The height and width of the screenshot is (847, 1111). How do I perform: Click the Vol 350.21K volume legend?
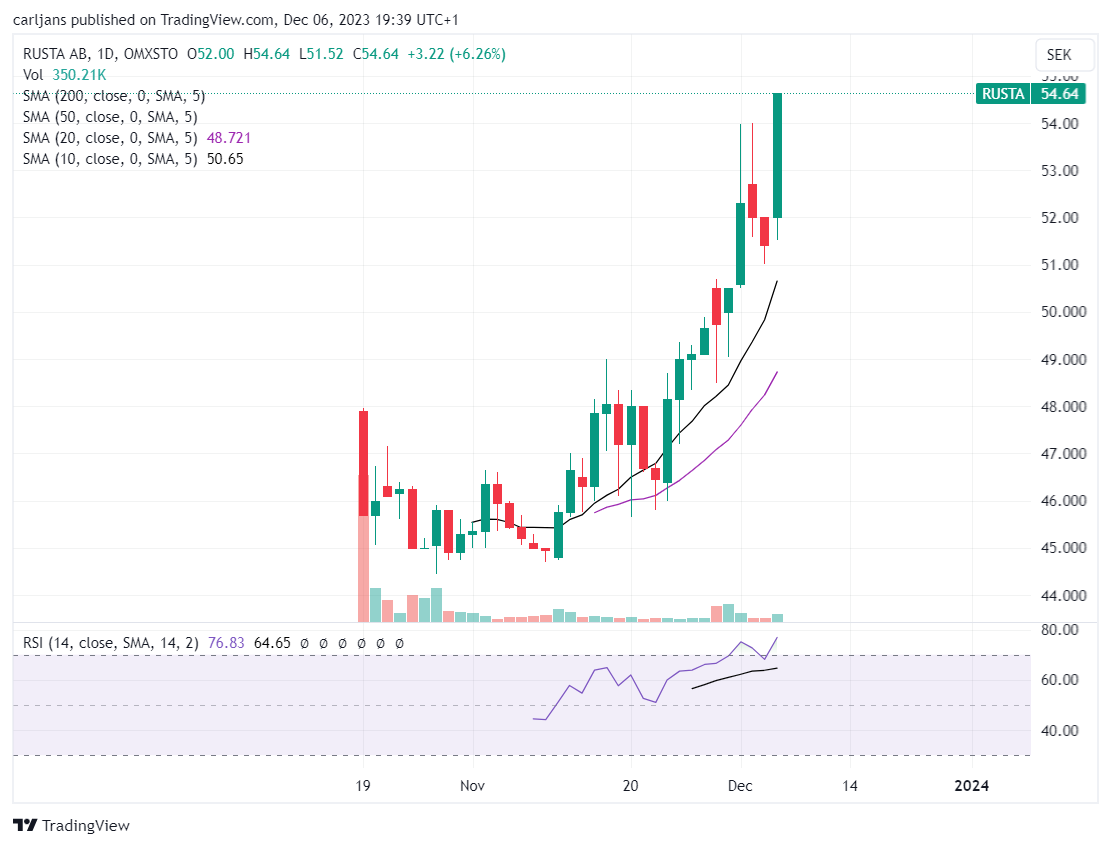pos(64,75)
